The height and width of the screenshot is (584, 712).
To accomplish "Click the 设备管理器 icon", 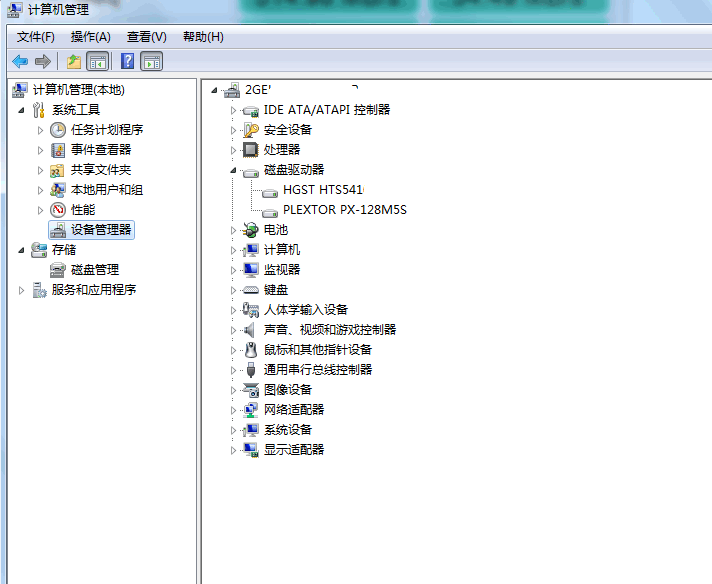I will click(x=58, y=230).
